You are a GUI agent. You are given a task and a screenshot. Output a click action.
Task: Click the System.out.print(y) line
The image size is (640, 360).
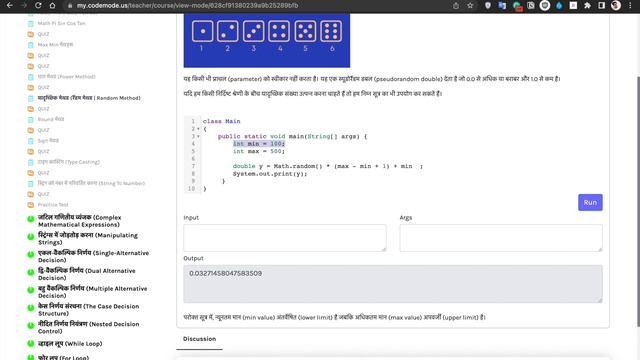[270, 173]
